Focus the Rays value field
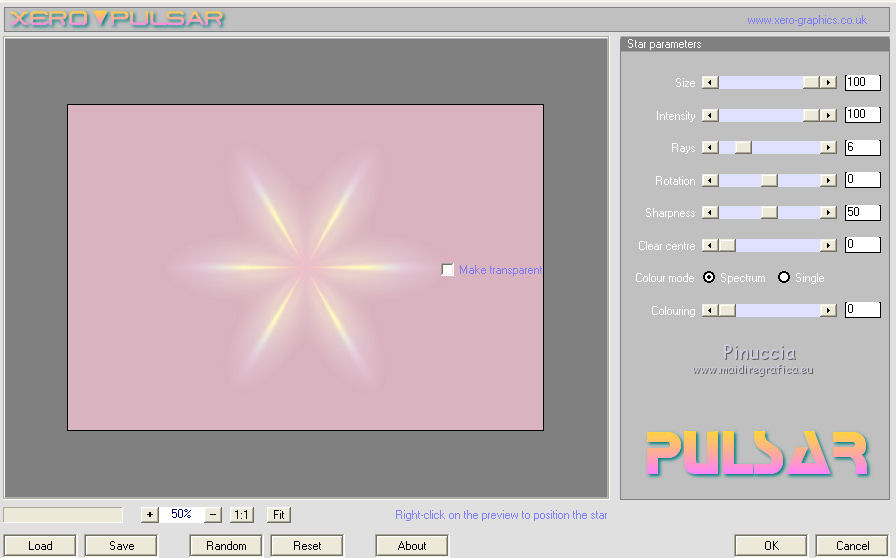The width and height of the screenshot is (896, 558). coord(862,148)
